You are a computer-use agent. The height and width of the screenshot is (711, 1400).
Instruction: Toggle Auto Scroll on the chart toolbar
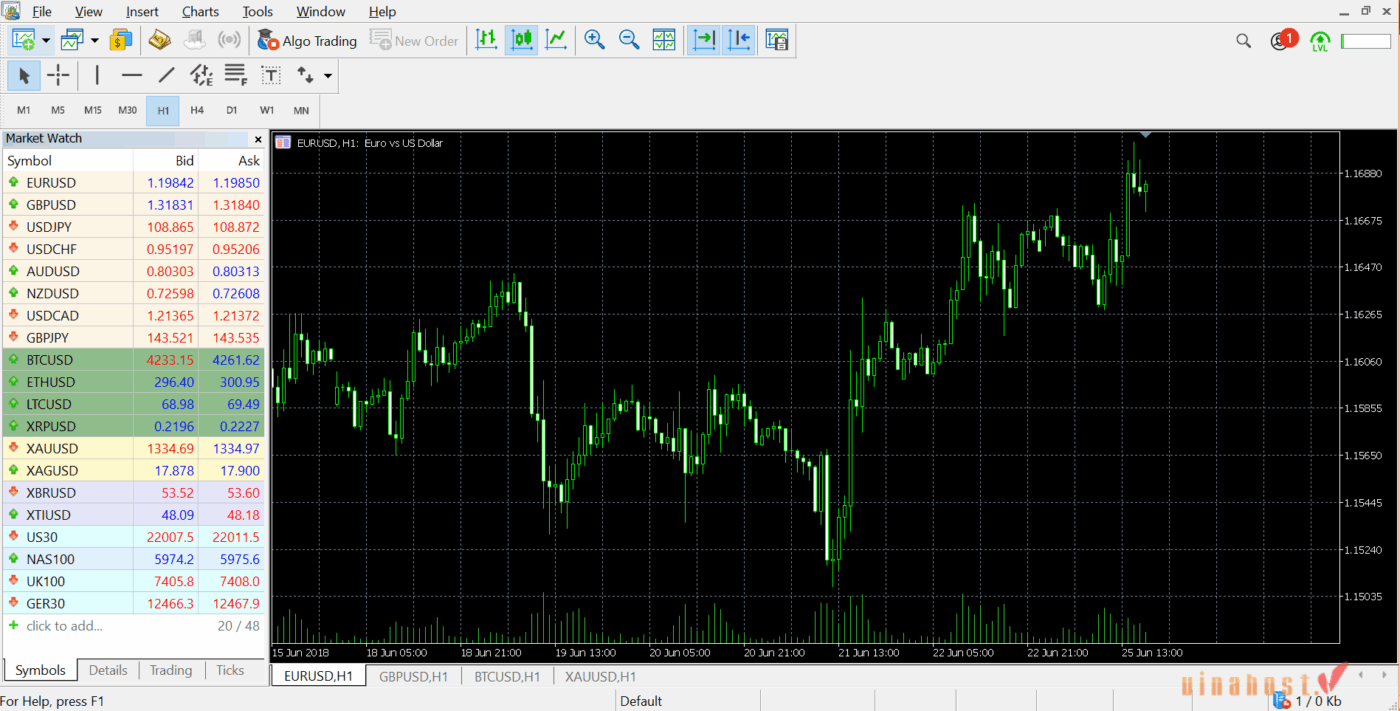(x=704, y=40)
